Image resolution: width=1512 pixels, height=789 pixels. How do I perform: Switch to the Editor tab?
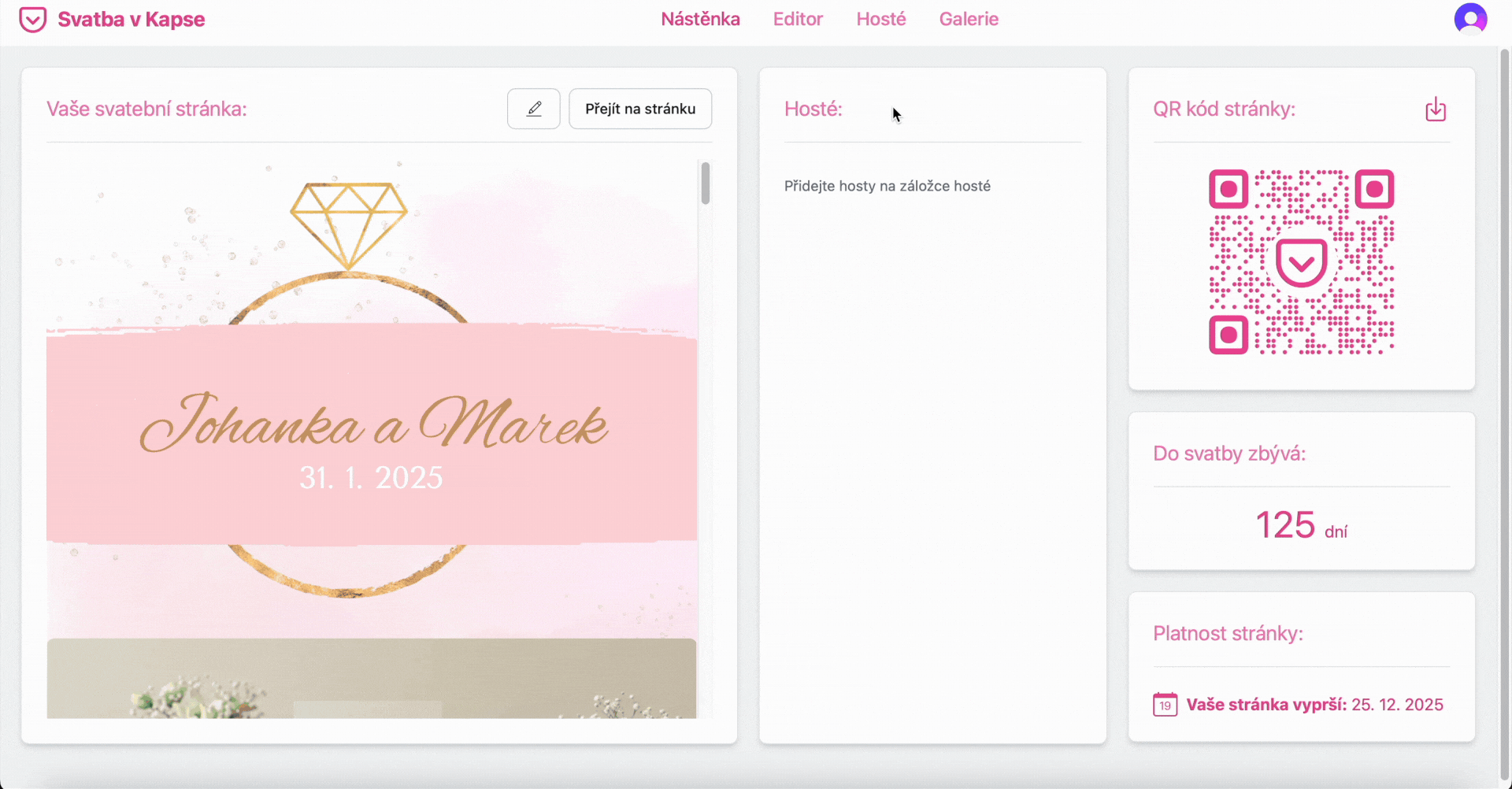(797, 19)
